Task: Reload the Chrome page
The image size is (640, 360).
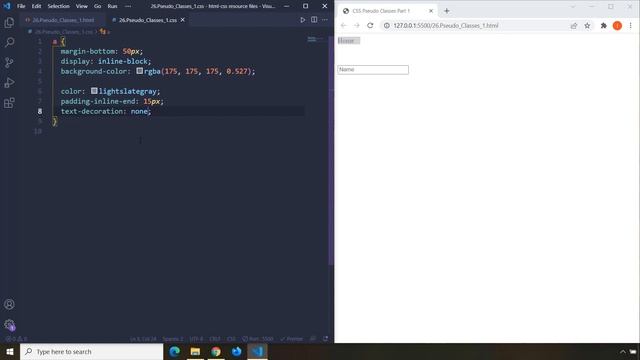Action: (370, 25)
